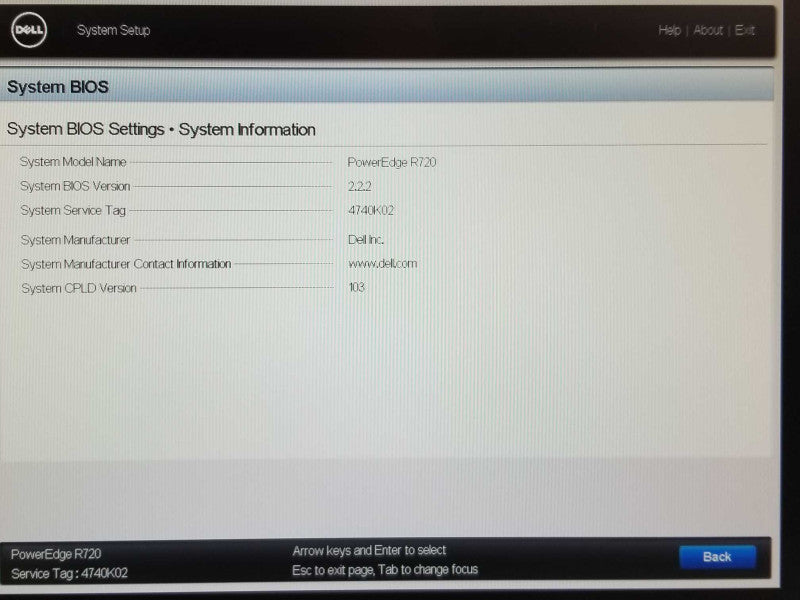The image size is (800, 600).
Task: Click the System Service Tag label
Action: pyautogui.click(x=73, y=210)
